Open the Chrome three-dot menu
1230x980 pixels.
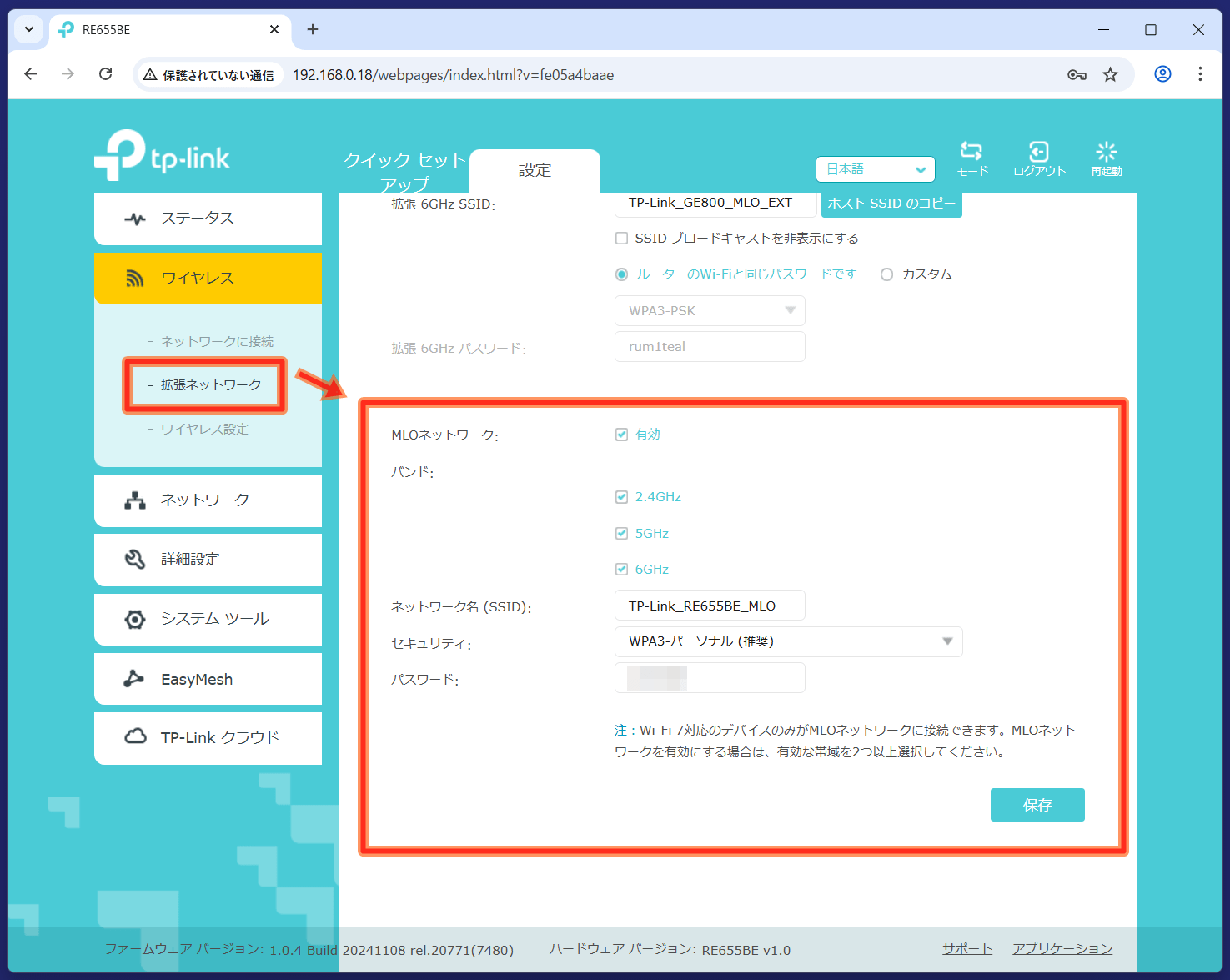pyautogui.click(x=1200, y=74)
